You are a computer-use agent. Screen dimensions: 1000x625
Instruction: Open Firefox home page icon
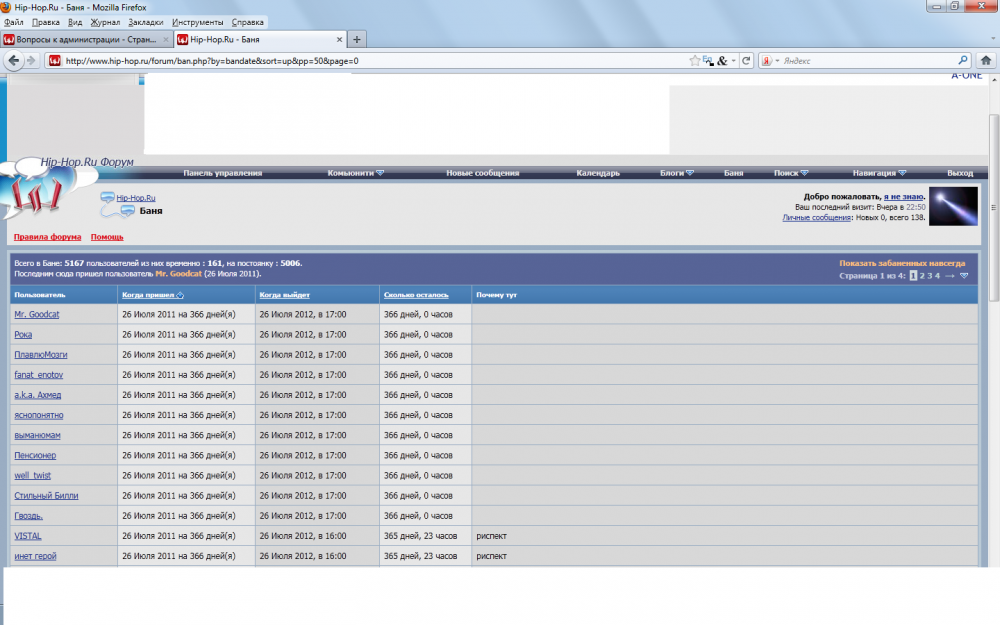click(x=985, y=61)
